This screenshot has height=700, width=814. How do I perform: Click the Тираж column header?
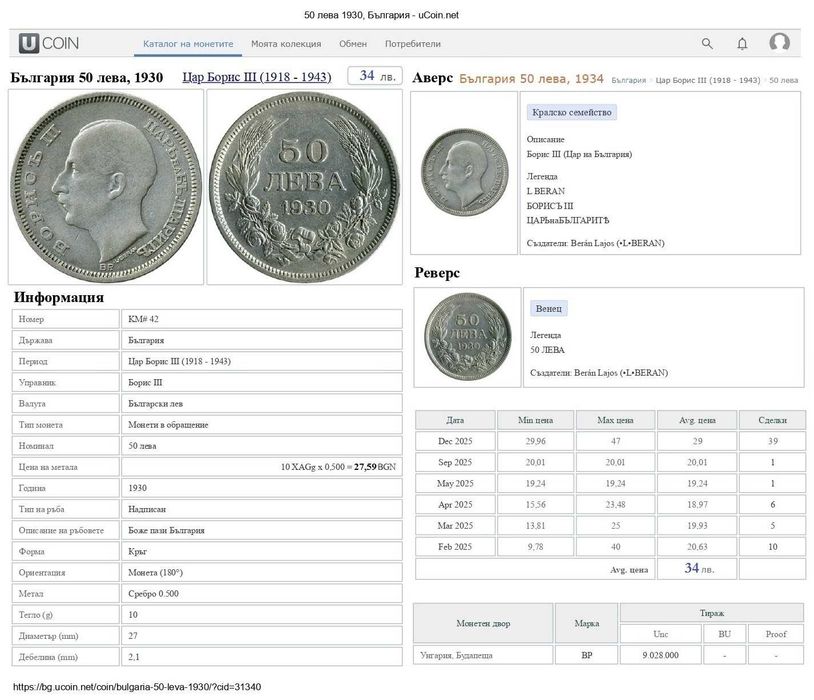pyautogui.click(x=712, y=613)
